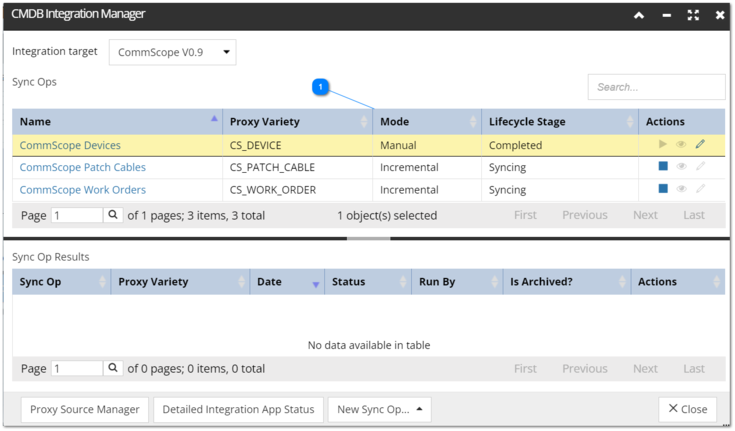Expand the window to fullscreen
735x431 pixels.
tap(693, 15)
